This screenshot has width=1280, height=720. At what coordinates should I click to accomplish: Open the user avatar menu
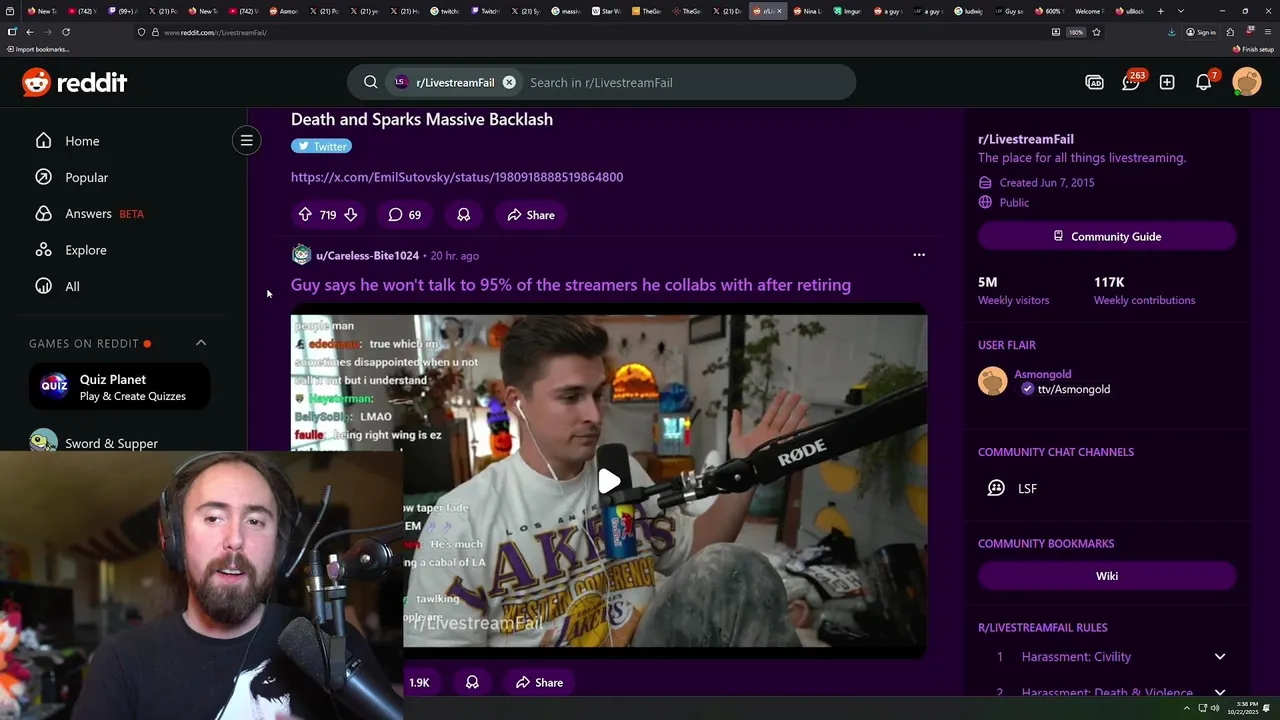[1247, 82]
